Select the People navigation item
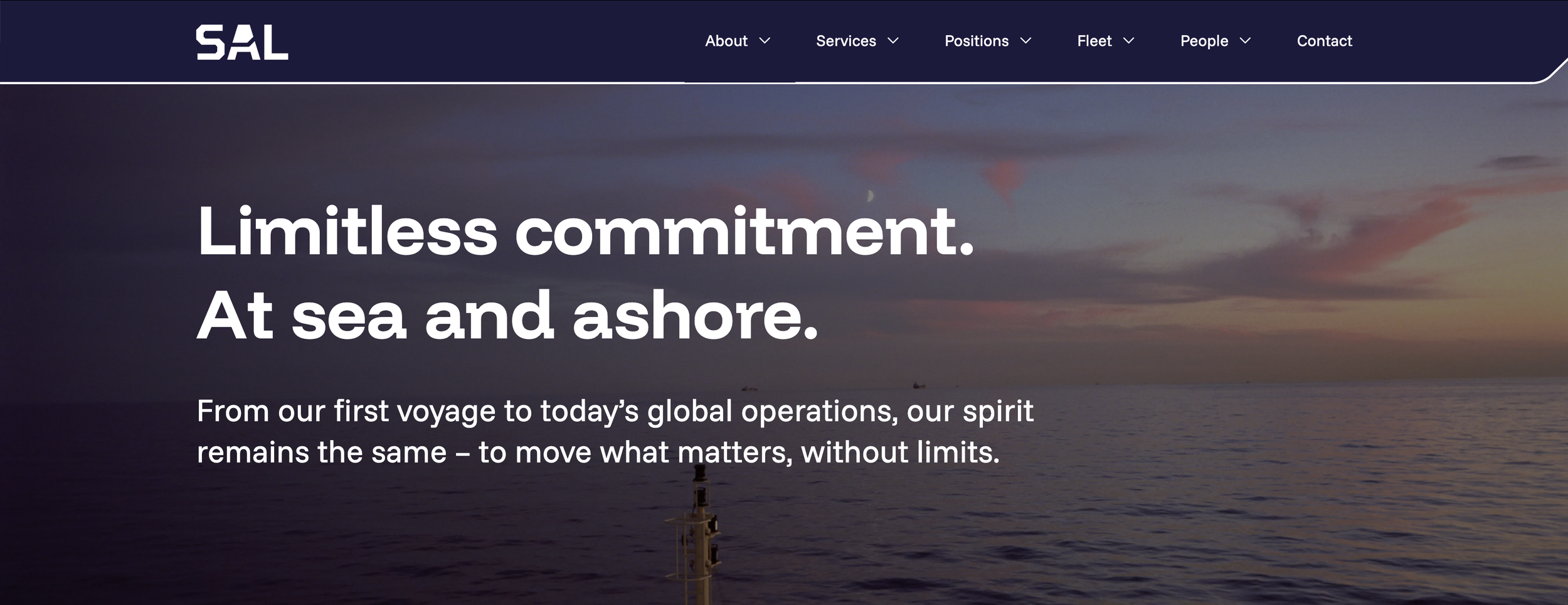The width and height of the screenshot is (1568, 605). 1204,41
